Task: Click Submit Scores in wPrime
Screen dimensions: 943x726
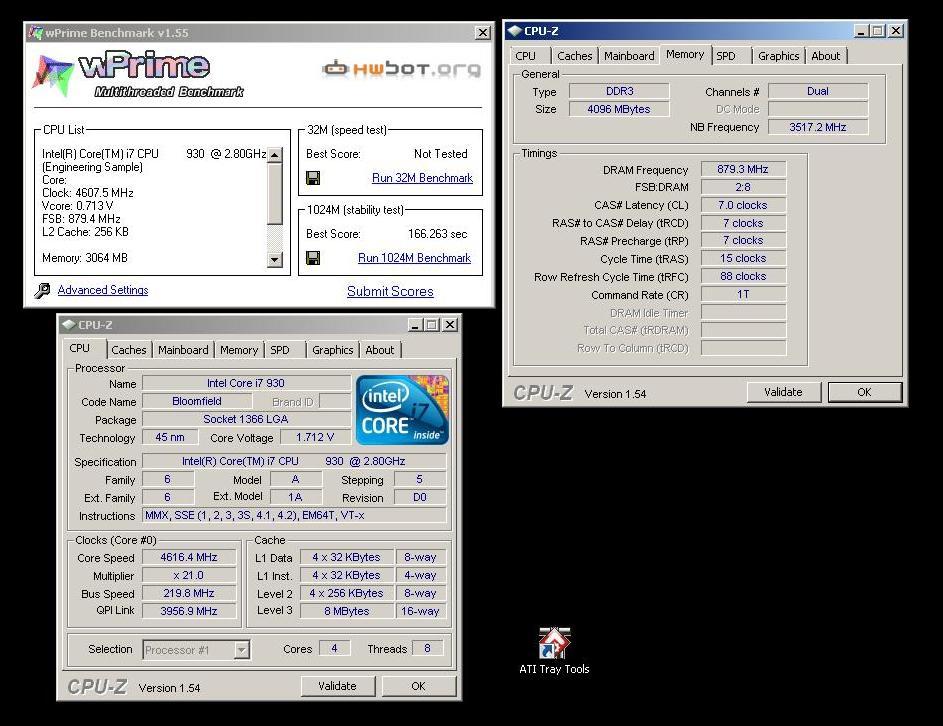Action: coord(390,291)
